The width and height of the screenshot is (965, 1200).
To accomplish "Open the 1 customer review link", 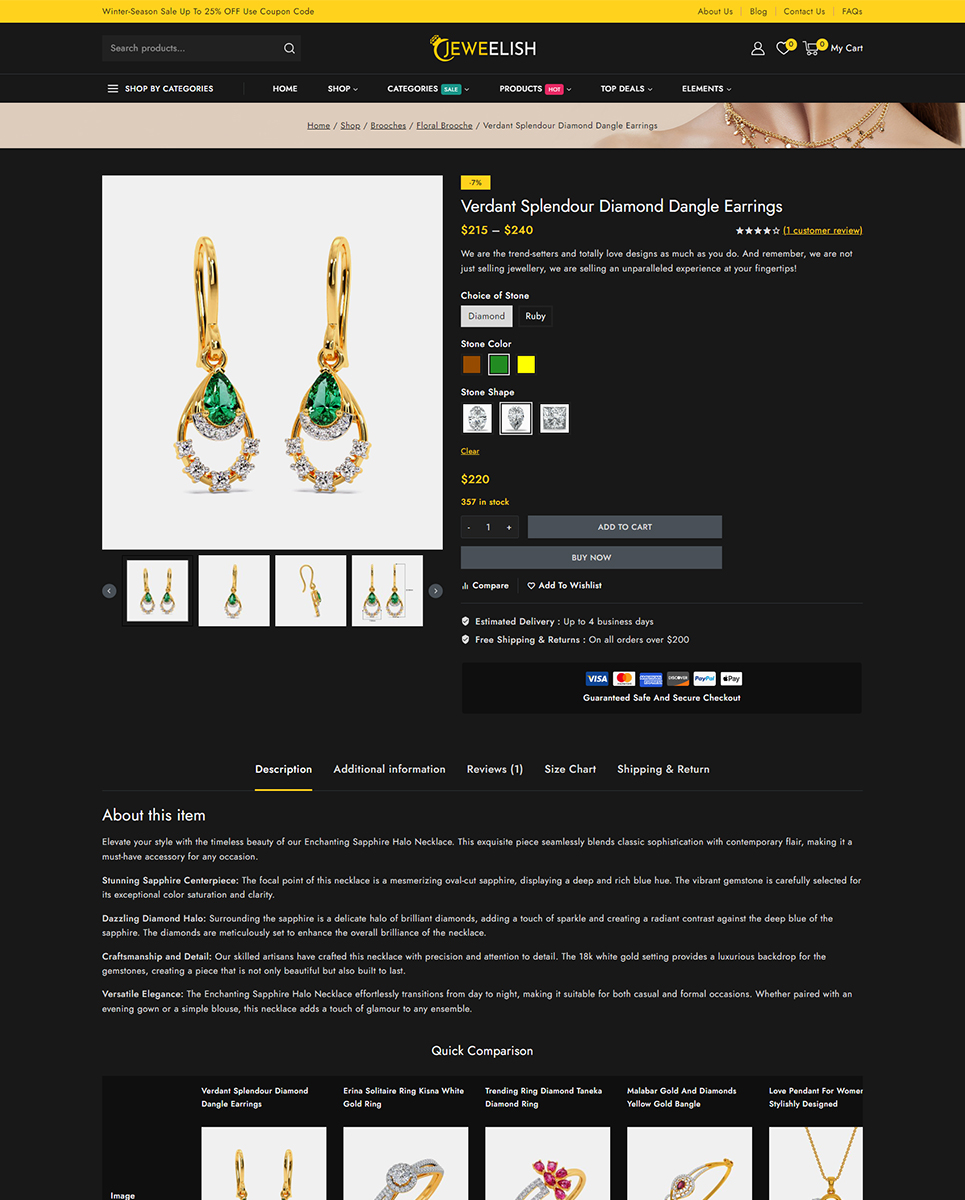I will click(822, 231).
